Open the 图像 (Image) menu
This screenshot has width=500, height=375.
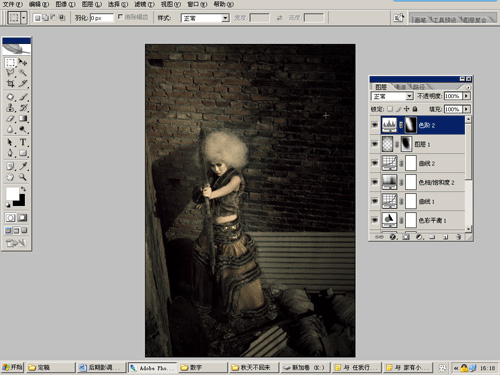click(x=65, y=4)
